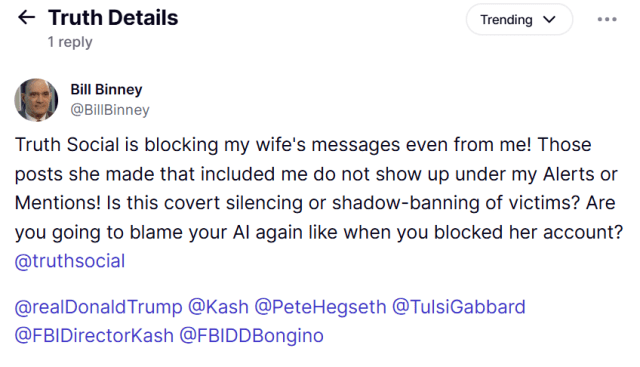
Task: Open the @realDonaldTrump mention
Action: coord(98,307)
